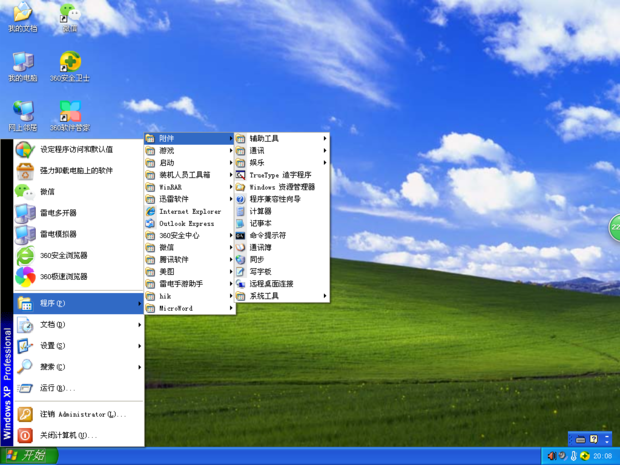Click 360 tray icon beside the clock
Viewport: 620px width, 465px height.
[584, 456]
